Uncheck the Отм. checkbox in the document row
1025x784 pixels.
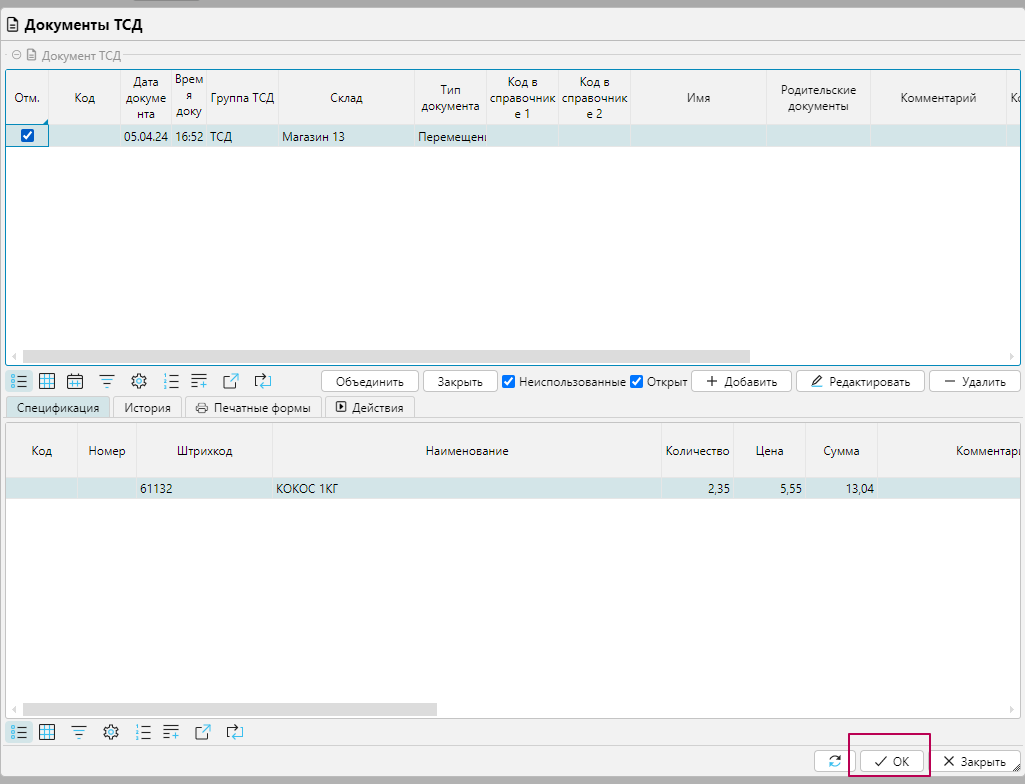28,136
